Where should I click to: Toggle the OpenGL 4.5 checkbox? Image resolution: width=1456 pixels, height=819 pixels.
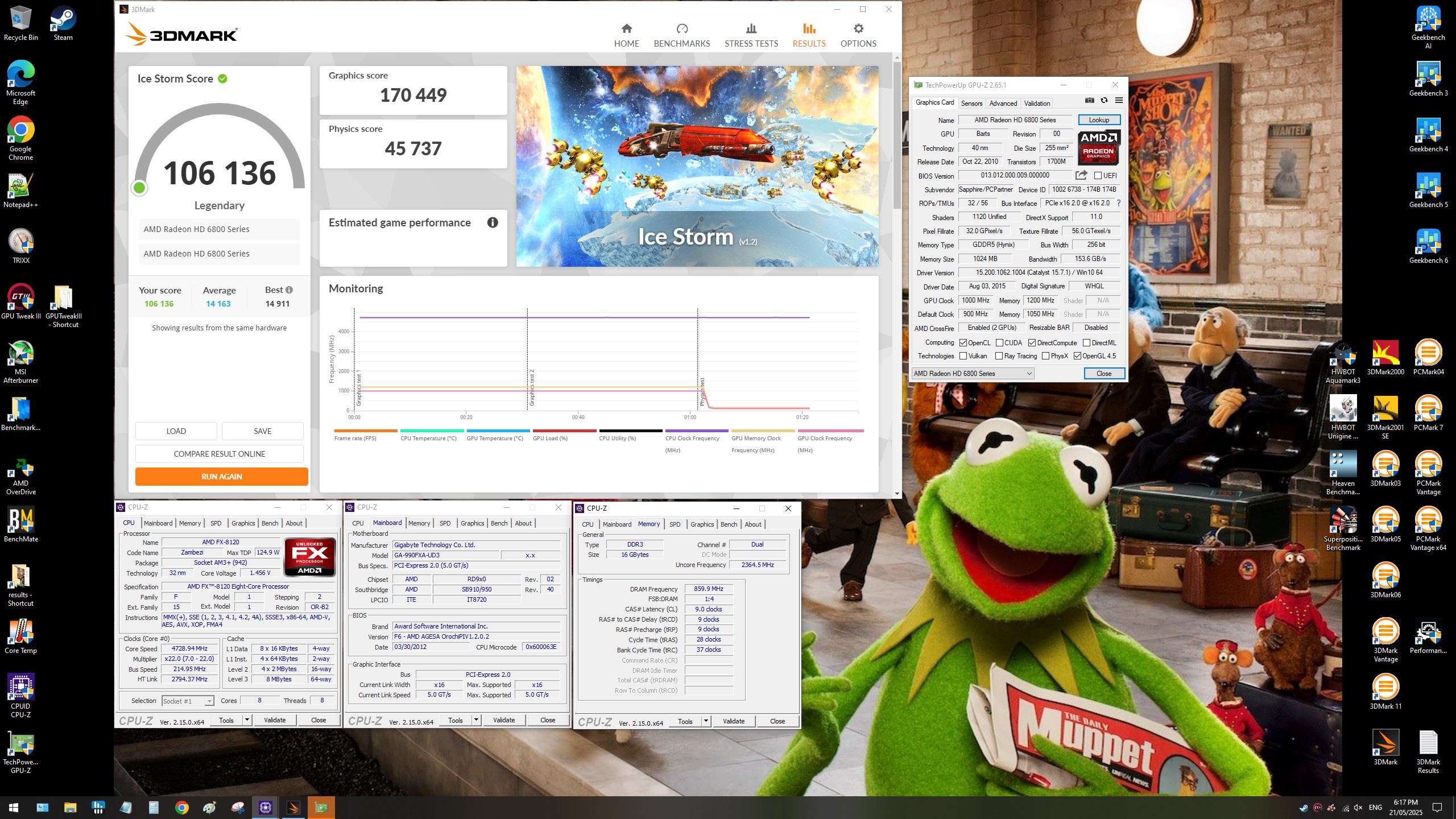[x=1077, y=356]
